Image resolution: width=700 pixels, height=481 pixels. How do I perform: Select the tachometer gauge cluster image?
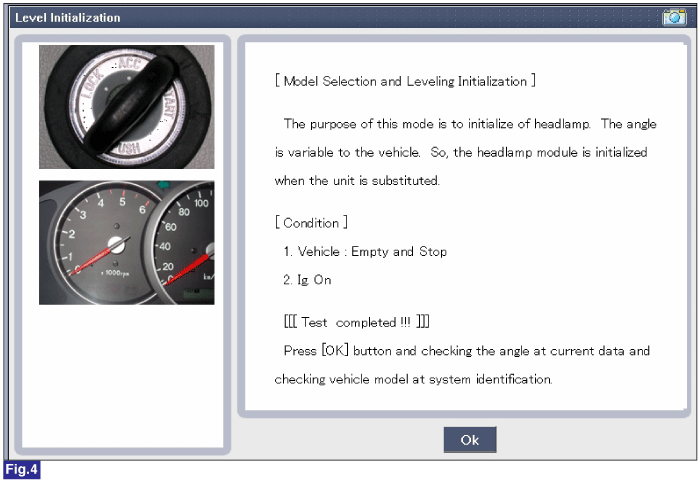(127, 243)
